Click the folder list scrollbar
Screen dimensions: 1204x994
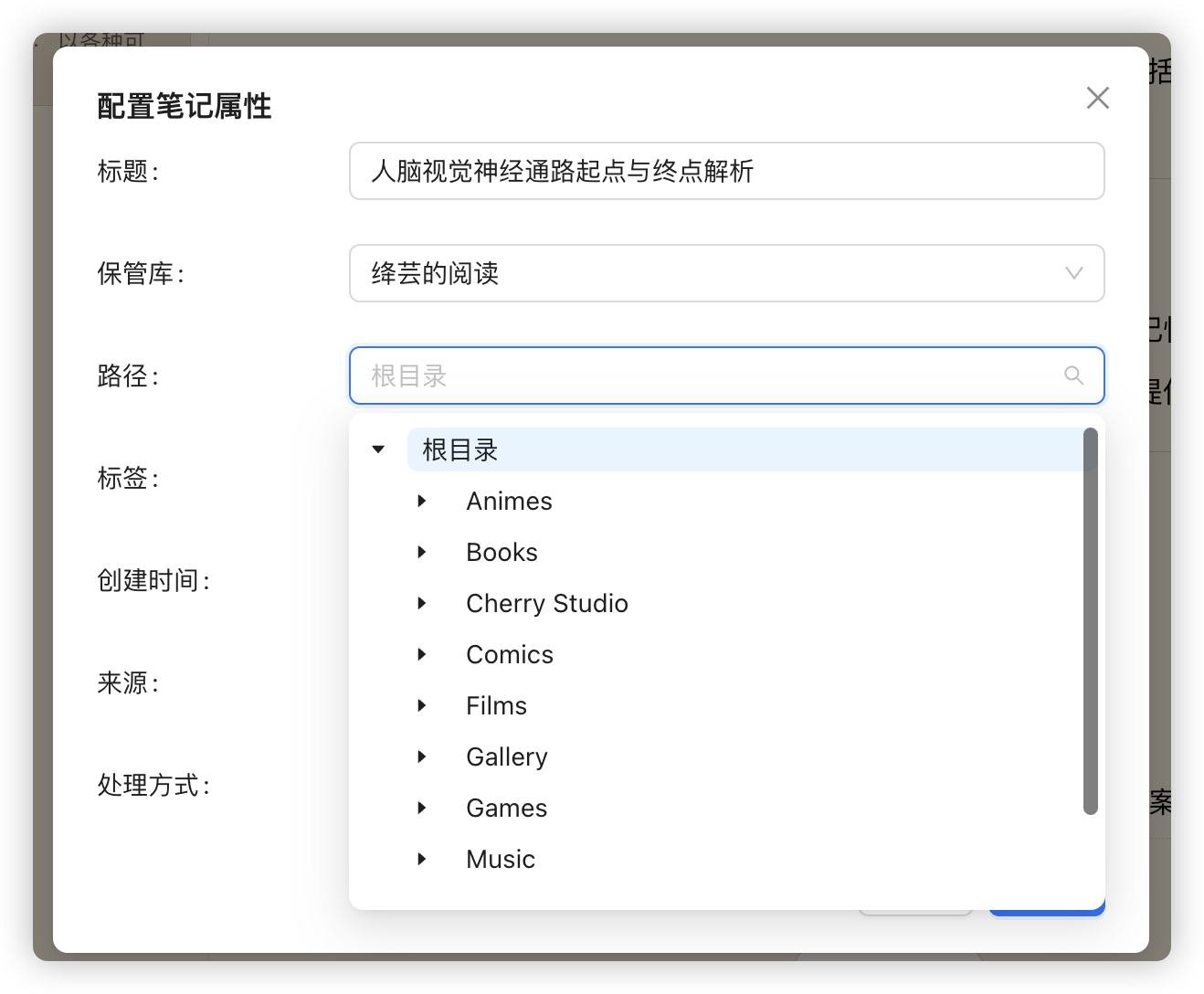tap(1090, 621)
